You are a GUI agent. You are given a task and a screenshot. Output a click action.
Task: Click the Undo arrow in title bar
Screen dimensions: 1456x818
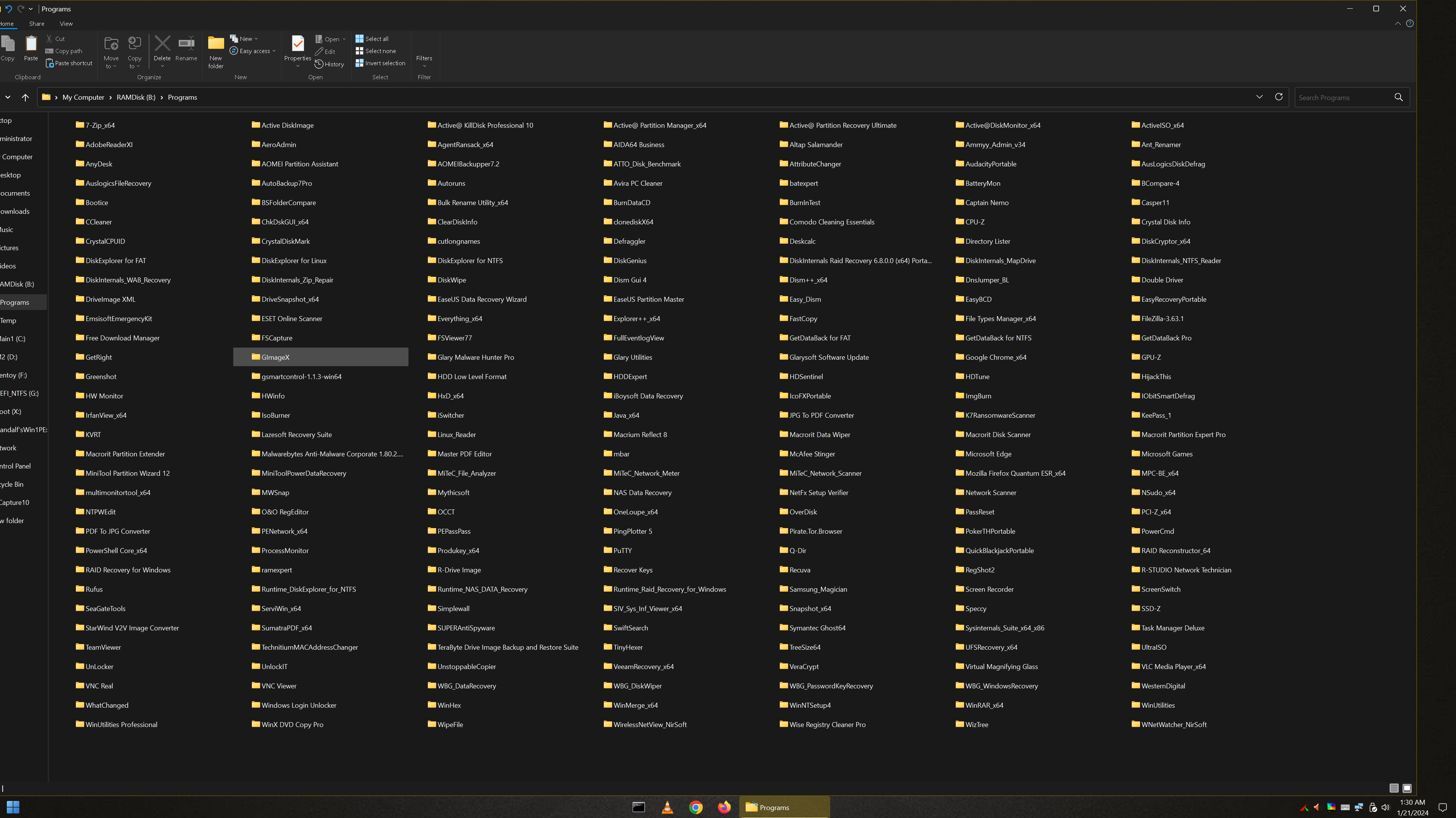pyautogui.click(x=8, y=8)
